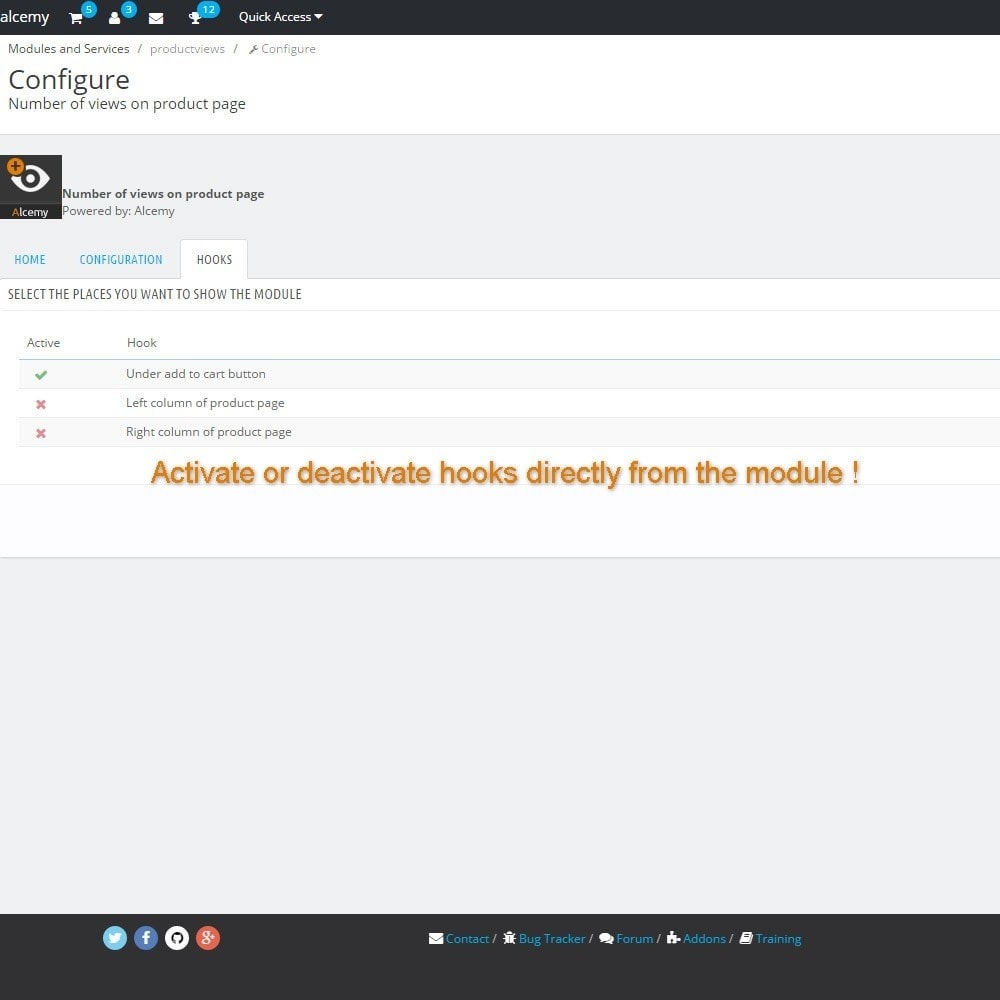Click the alcemy shop name
The width and height of the screenshot is (1000, 1000).
[x=24, y=17]
